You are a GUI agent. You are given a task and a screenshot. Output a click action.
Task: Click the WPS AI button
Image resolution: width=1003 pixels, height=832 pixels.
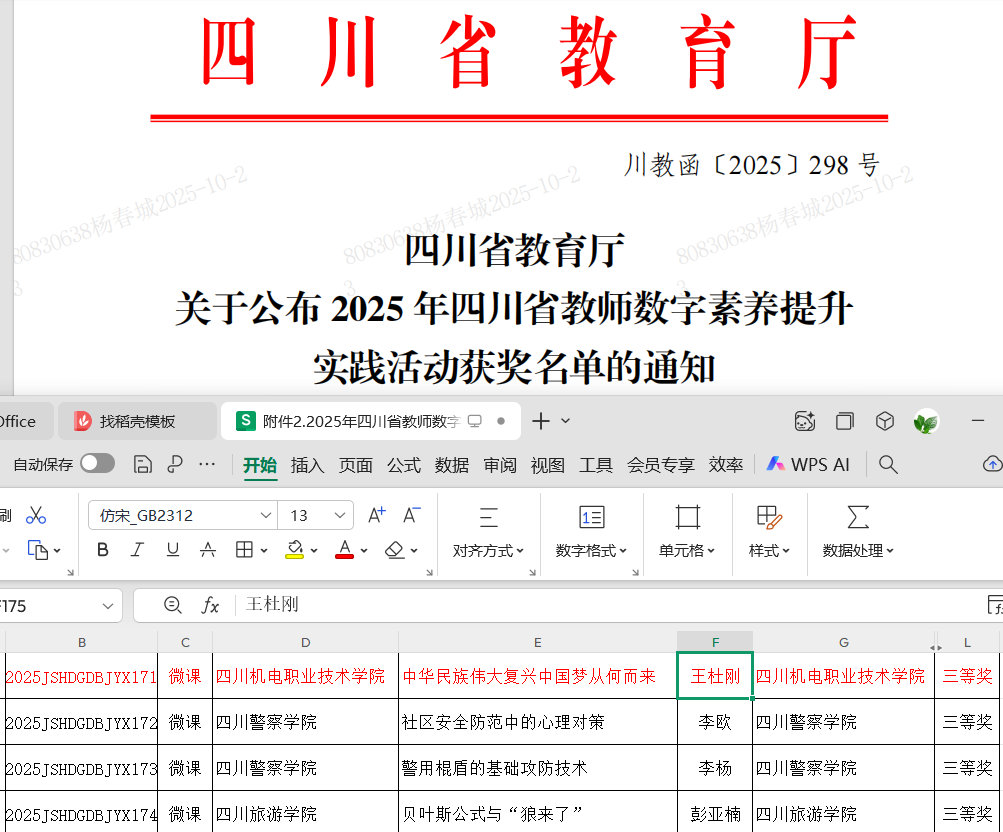pos(808,464)
